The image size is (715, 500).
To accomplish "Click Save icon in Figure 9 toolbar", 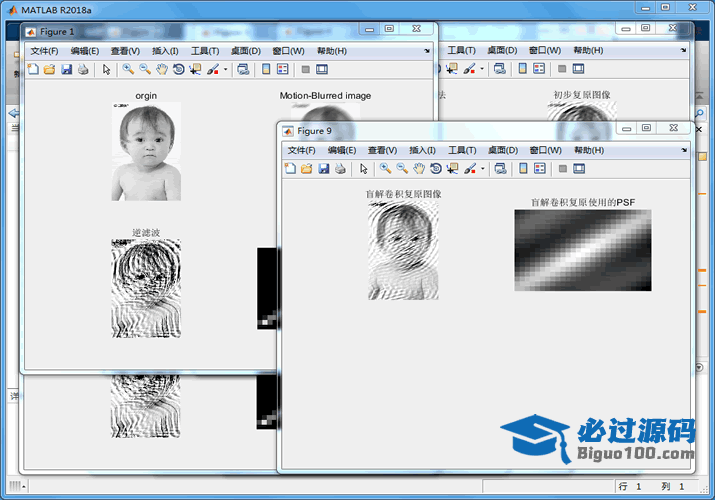I will point(324,169).
